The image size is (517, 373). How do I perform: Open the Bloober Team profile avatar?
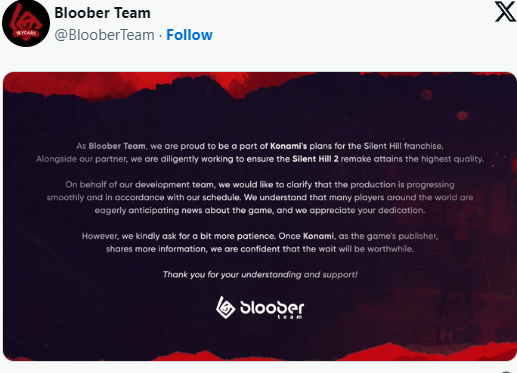tap(26, 23)
